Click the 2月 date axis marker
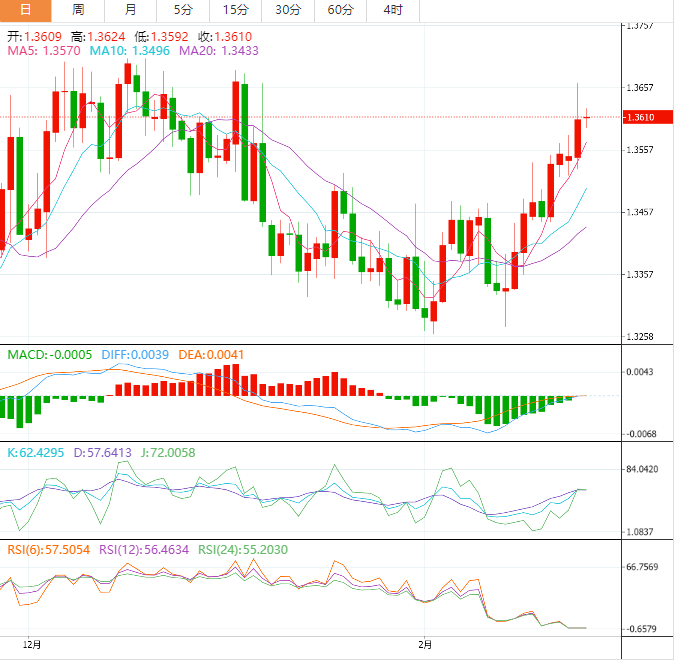 click(x=425, y=645)
